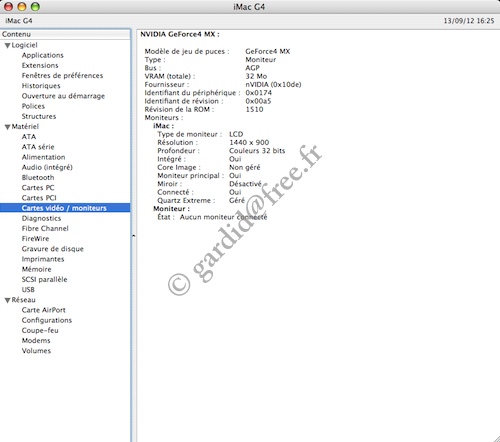Click the nVIDIA (0x10de) vendor value
The height and width of the screenshot is (442, 500).
[x=273, y=84]
